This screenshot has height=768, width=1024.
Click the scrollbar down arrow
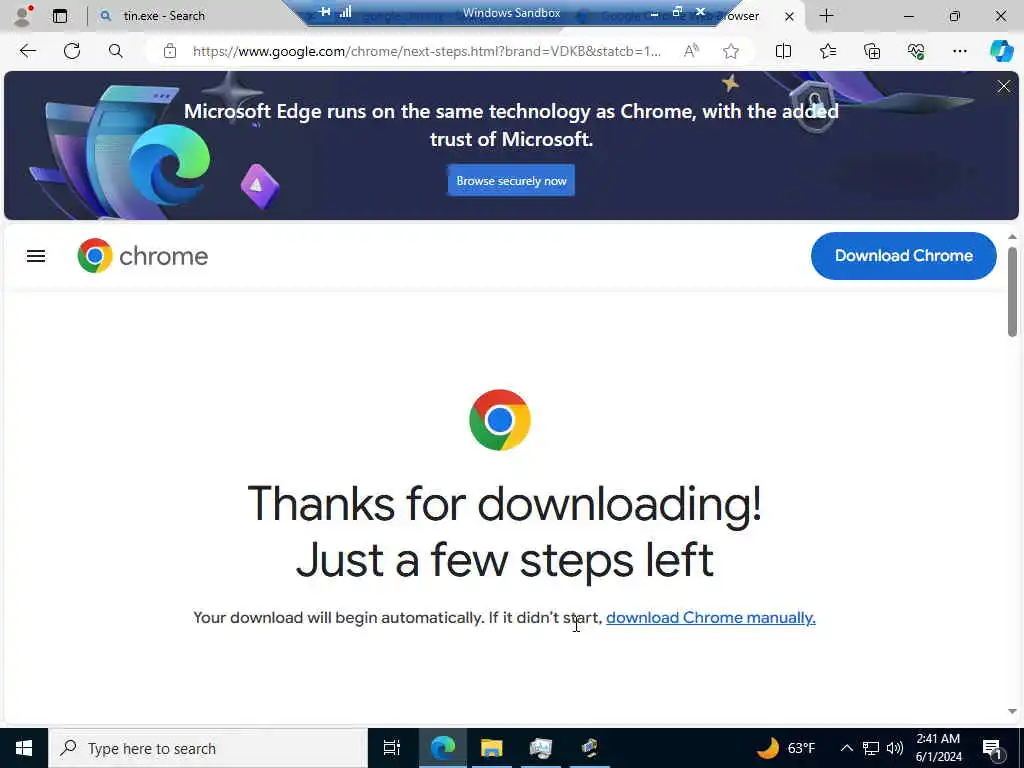[1012, 712]
